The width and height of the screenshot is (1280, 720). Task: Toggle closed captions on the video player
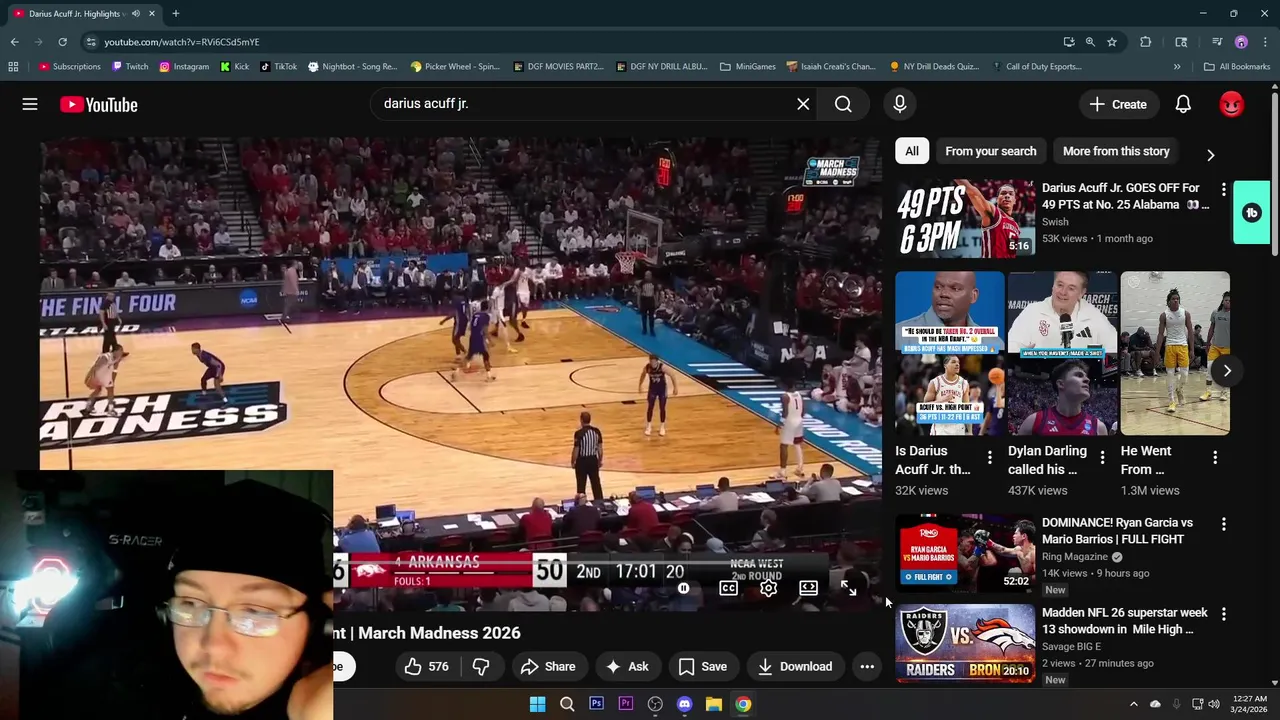coord(728,588)
